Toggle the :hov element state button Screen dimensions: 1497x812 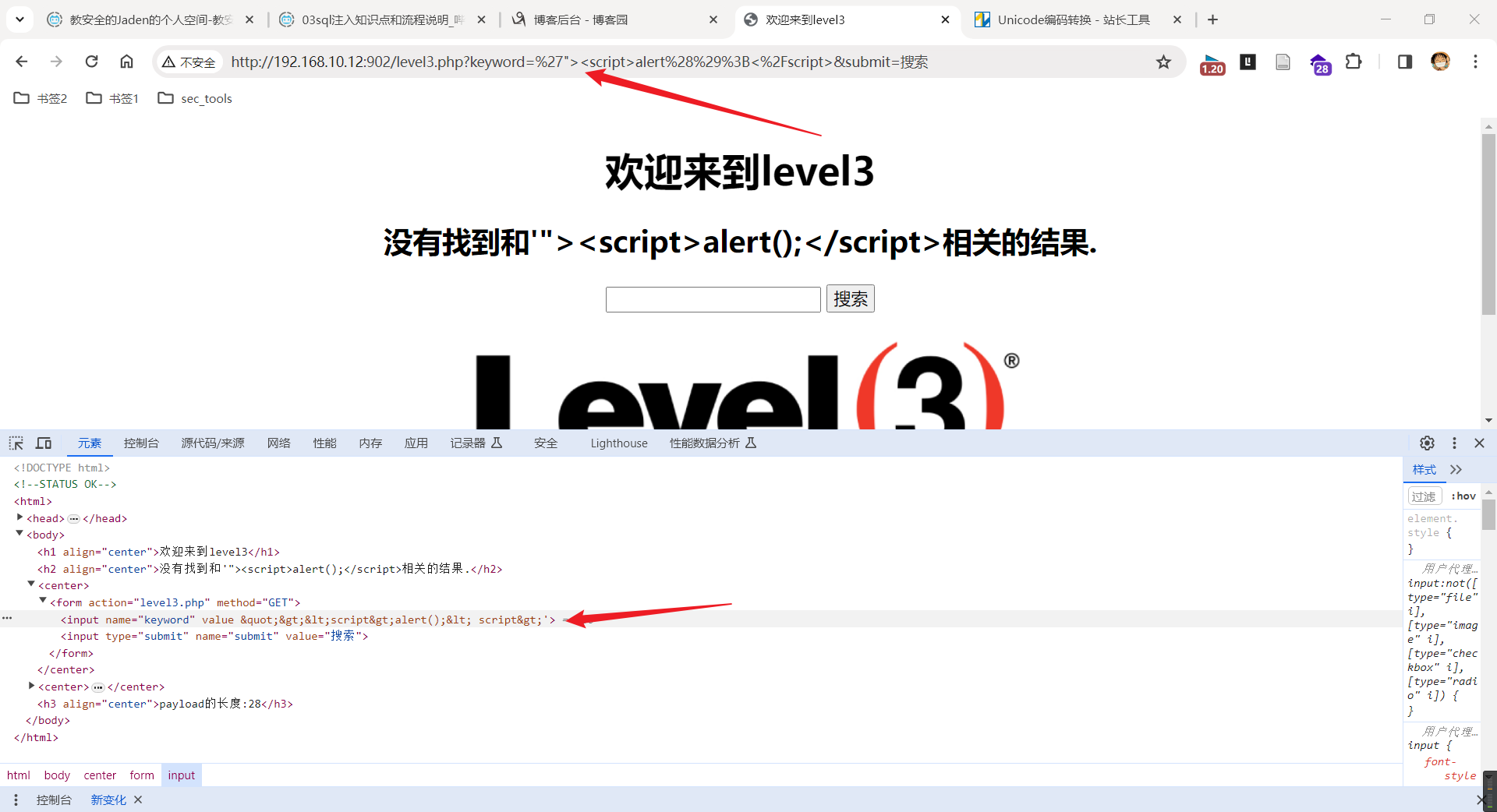pyautogui.click(x=1463, y=496)
